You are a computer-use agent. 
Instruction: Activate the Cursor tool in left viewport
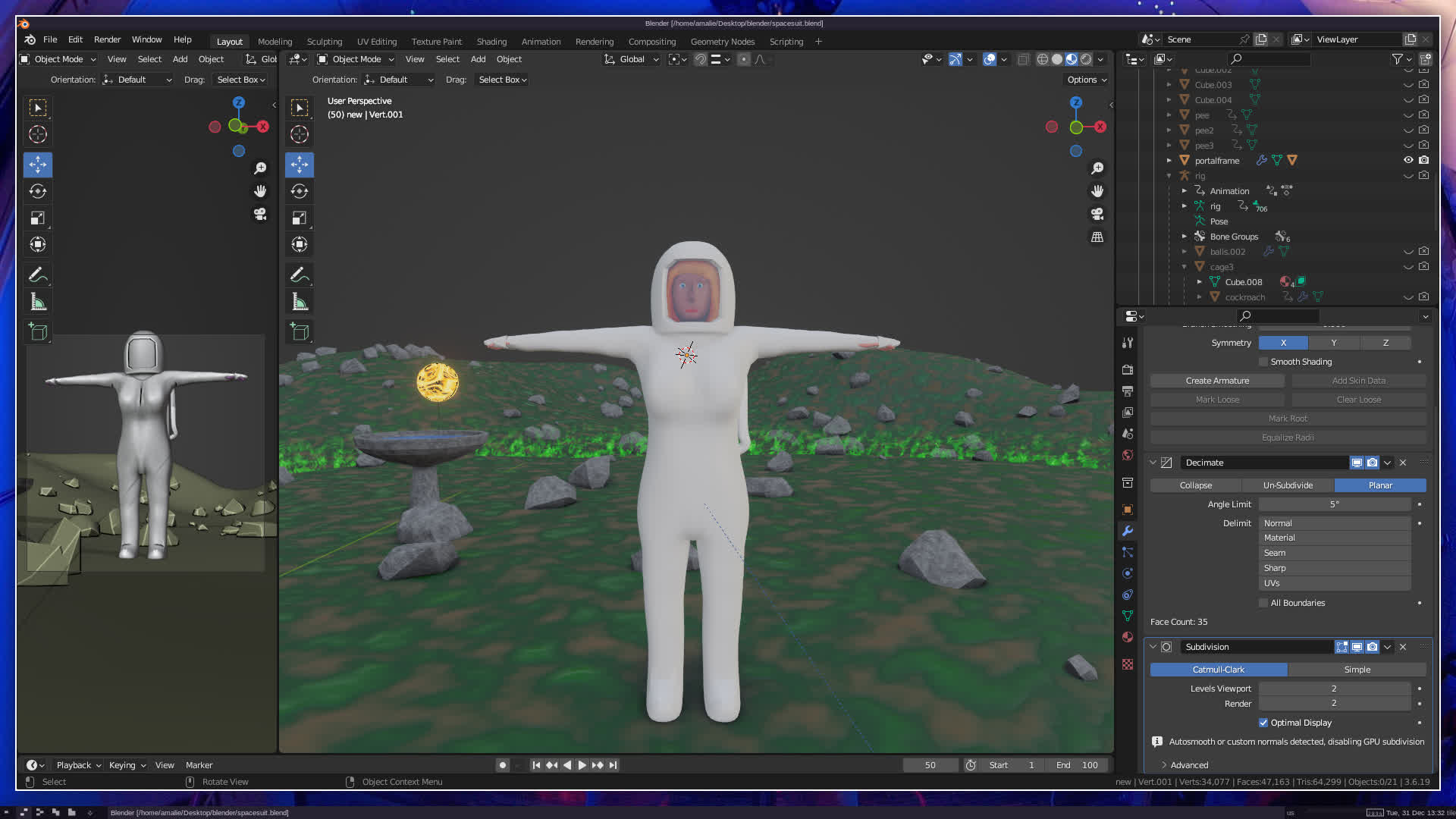pyautogui.click(x=38, y=135)
